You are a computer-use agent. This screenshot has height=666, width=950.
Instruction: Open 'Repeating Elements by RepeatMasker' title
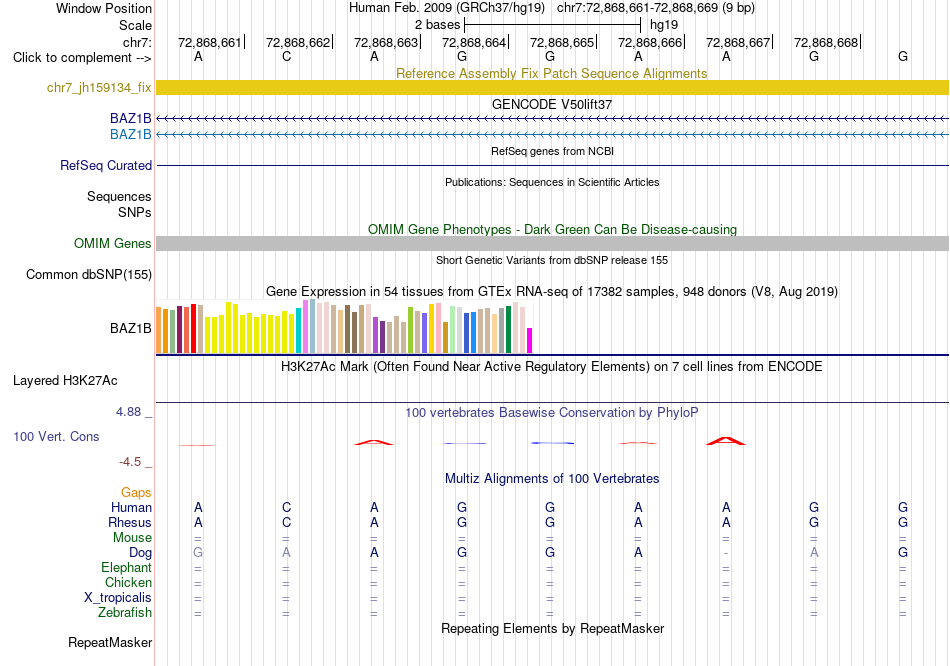click(x=553, y=628)
